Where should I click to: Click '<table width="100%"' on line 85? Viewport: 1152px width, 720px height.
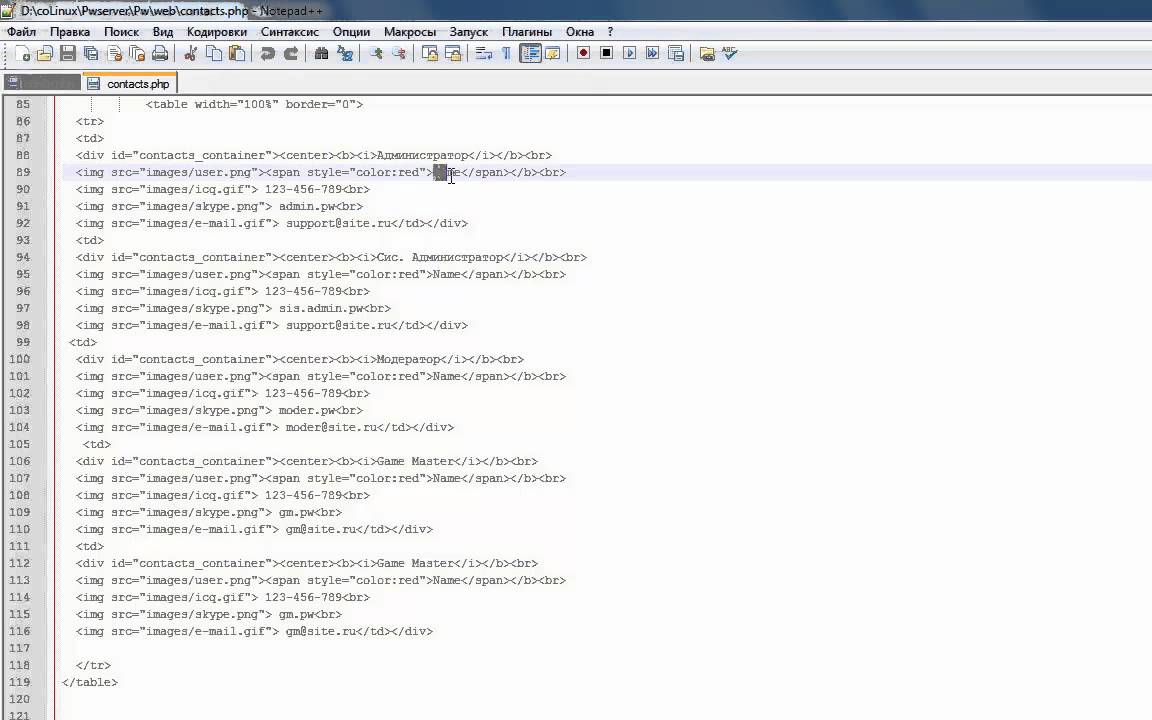(212, 104)
